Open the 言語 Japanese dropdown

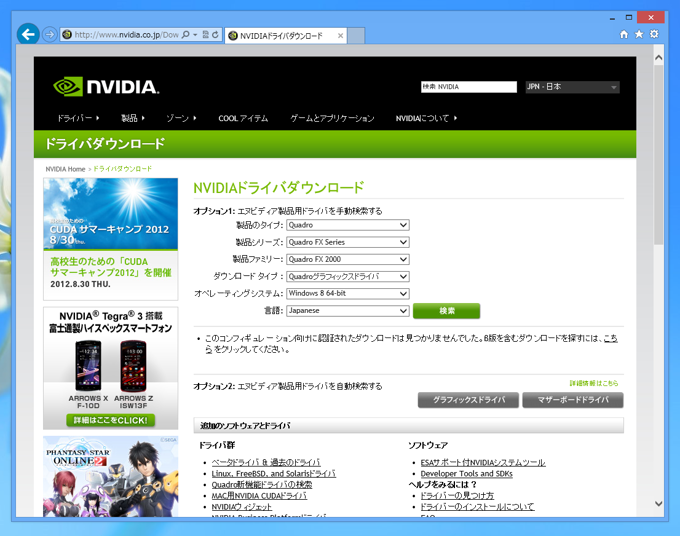348,310
